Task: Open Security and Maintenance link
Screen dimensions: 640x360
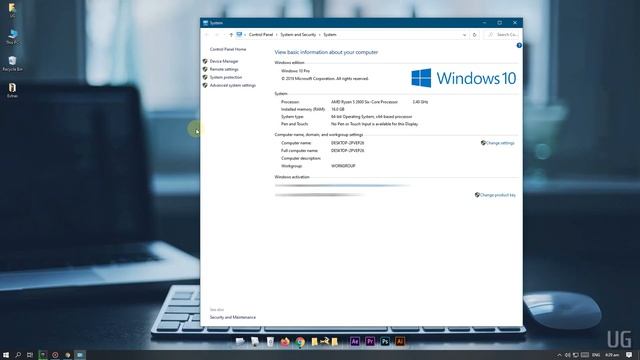Action: [x=233, y=317]
